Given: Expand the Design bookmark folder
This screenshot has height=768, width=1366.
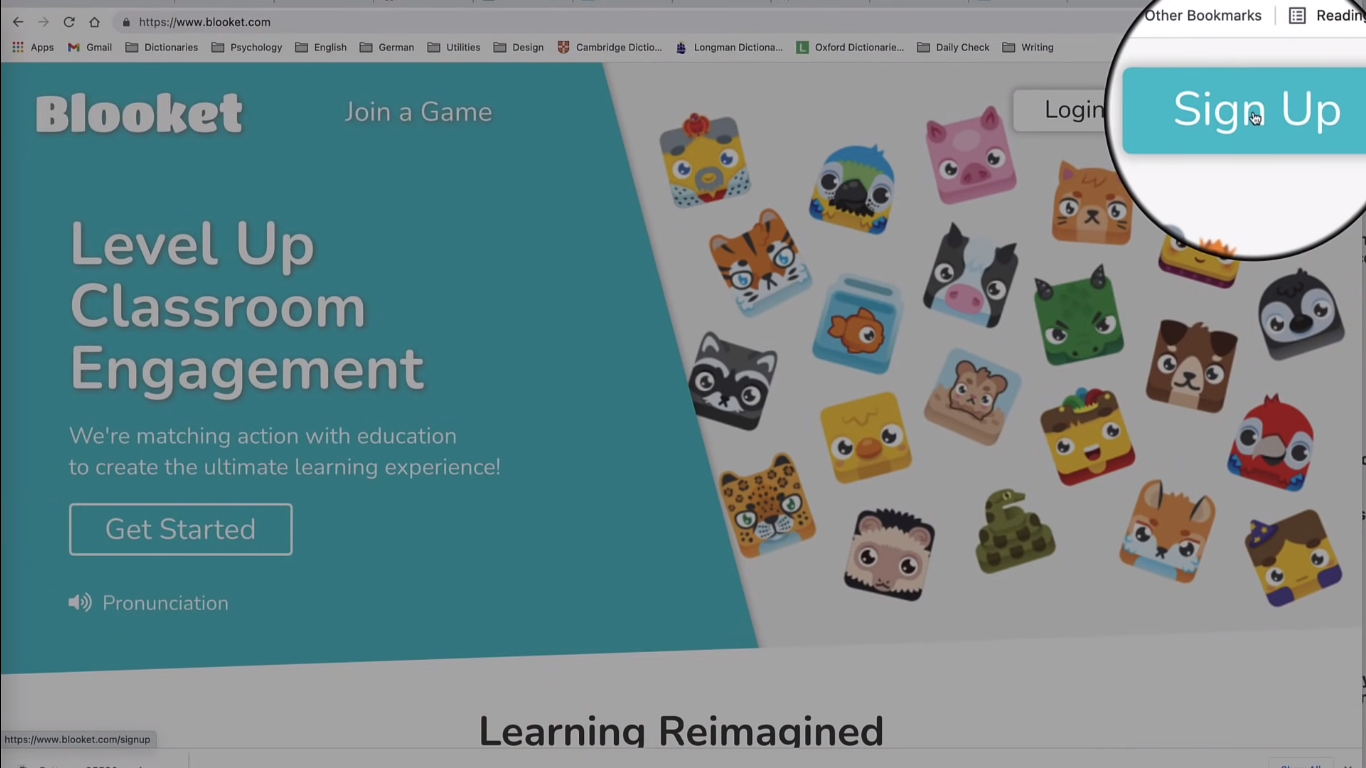Looking at the screenshot, I should click(519, 47).
